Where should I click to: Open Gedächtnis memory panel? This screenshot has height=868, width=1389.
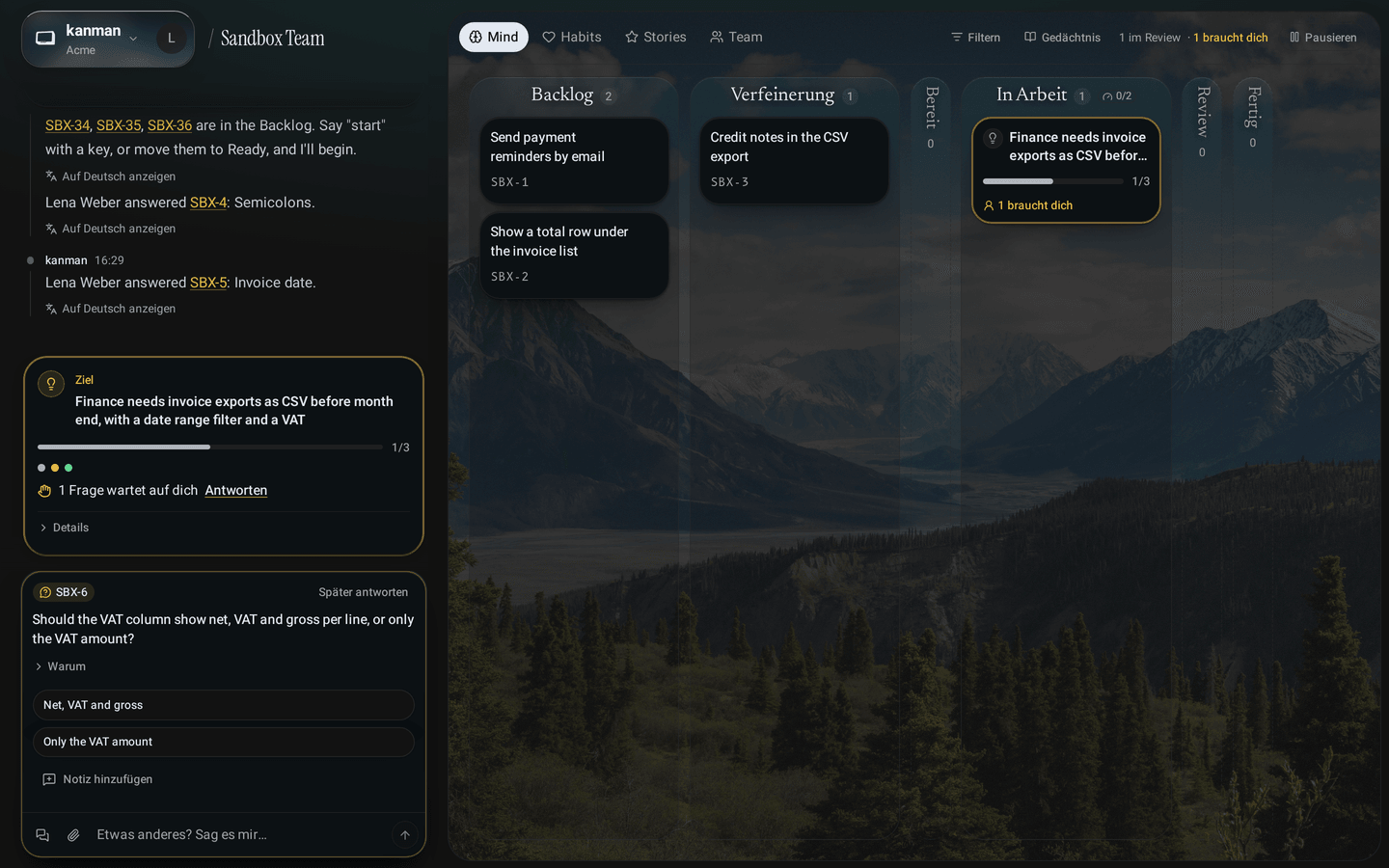(x=1062, y=38)
